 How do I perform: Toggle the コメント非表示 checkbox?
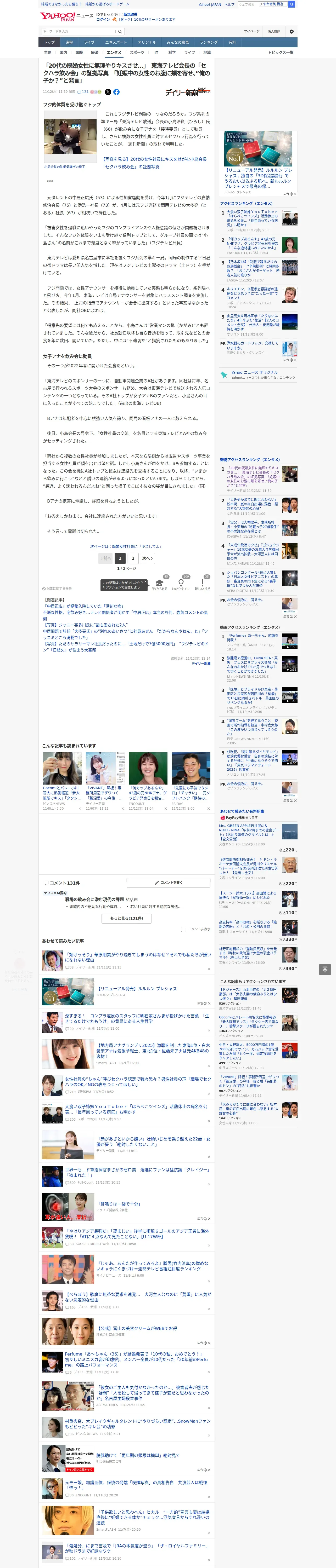tap(183, 929)
